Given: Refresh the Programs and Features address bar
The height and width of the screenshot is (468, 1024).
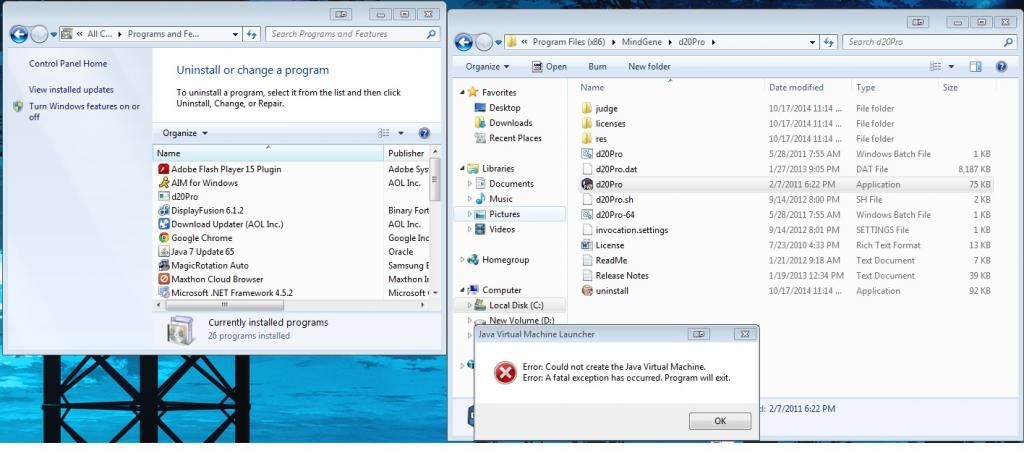Looking at the screenshot, I should [x=251, y=34].
